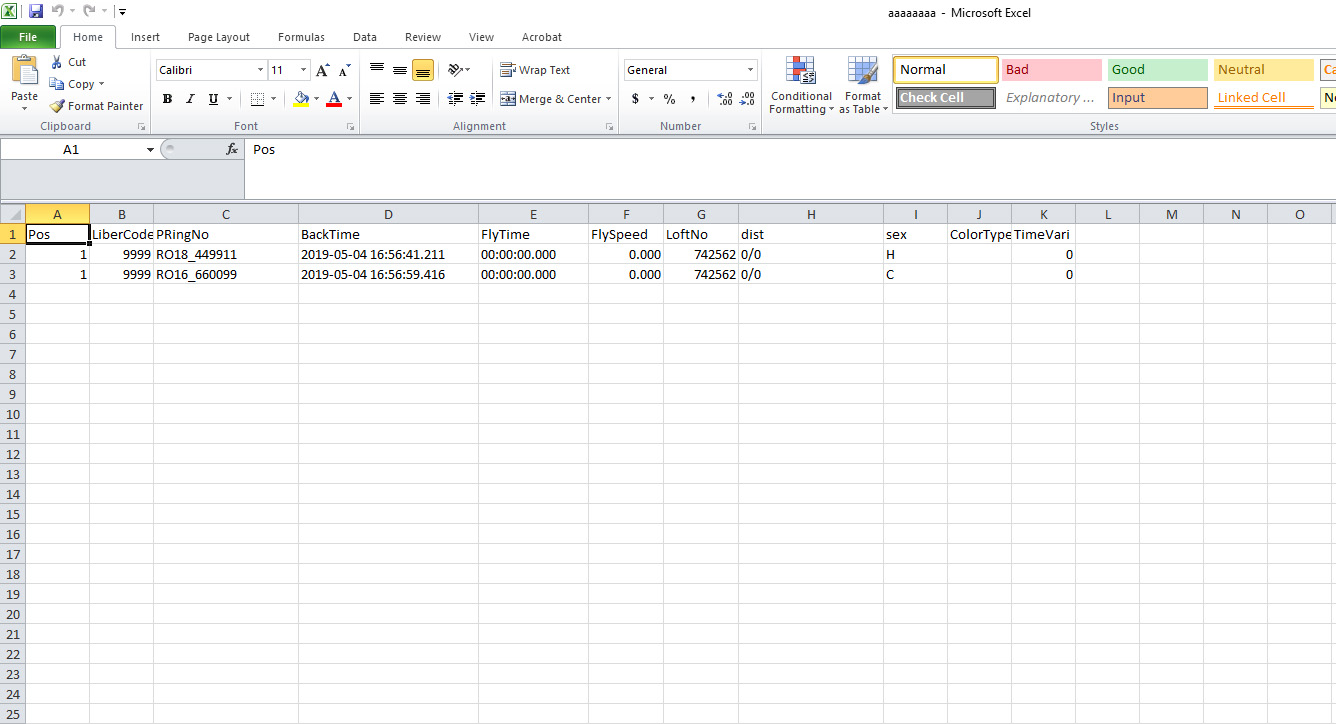Click the Increase Decimal icon
1336x724 pixels.
tap(725, 99)
